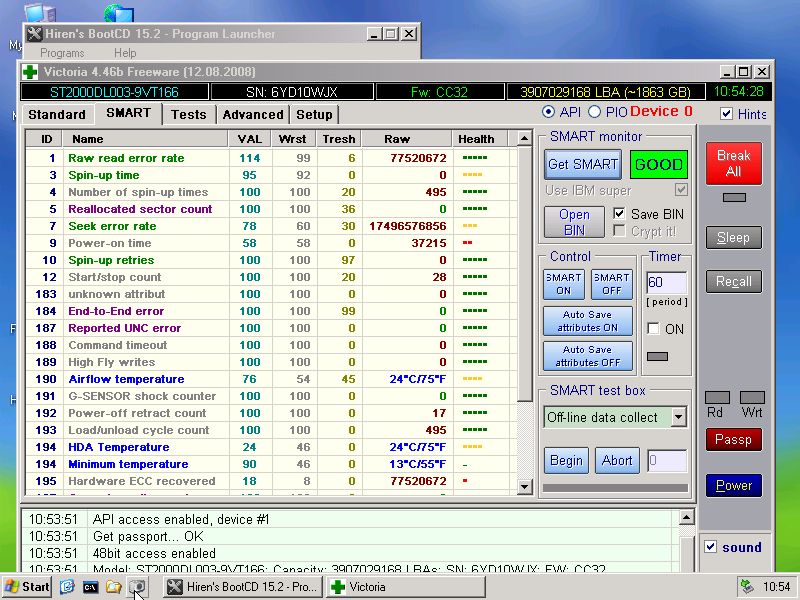This screenshot has width=800, height=600.
Task: Click SMART table scrollbar down arrow
Action: click(x=524, y=487)
